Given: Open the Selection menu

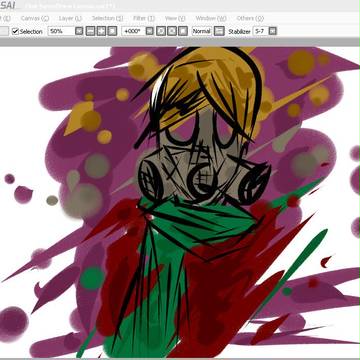Looking at the screenshot, I should [107, 18].
